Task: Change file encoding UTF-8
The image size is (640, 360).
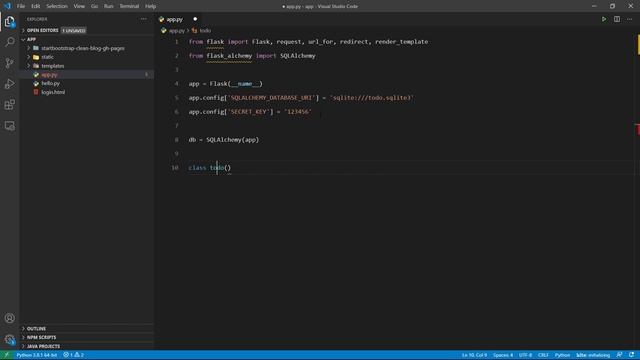Action: tap(525, 355)
